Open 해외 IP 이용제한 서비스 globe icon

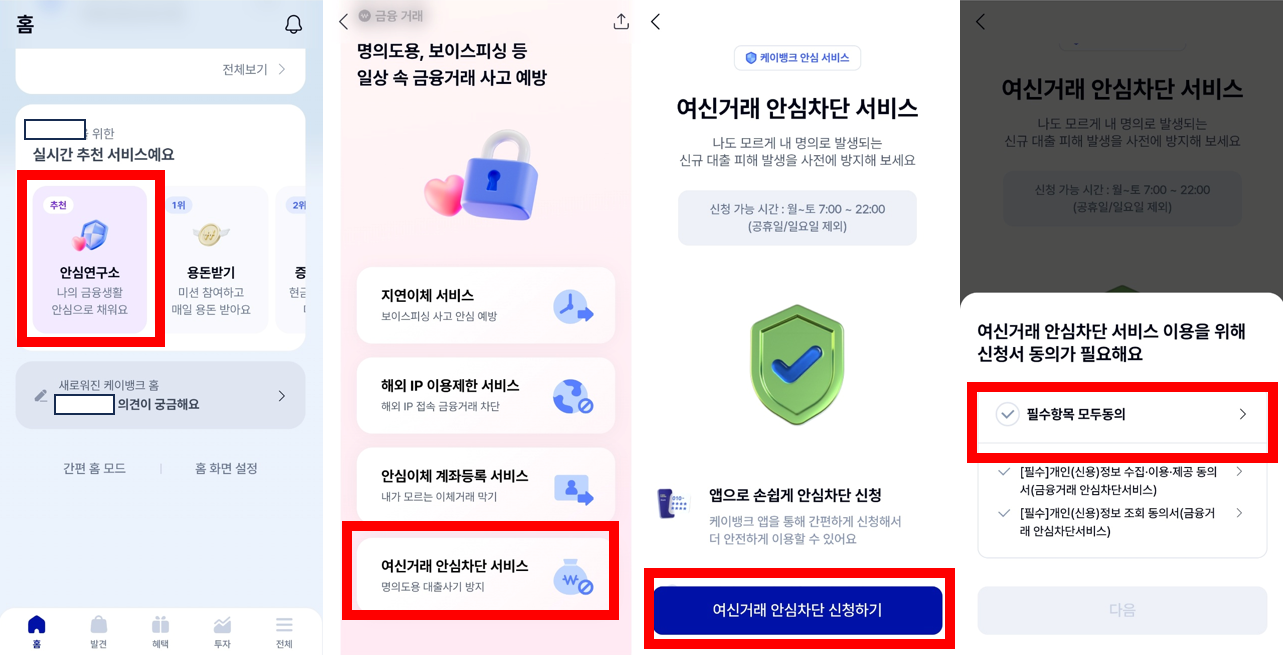(486, 395)
